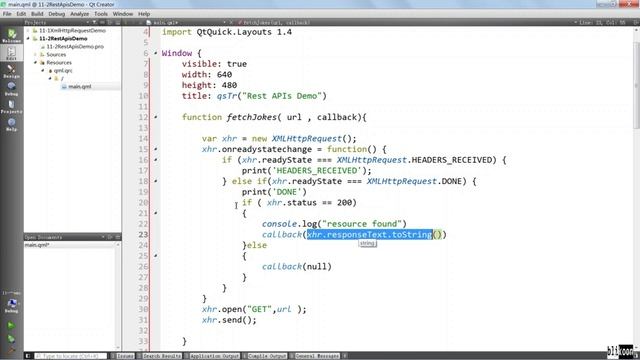The image size is (640, 360).
Task: Open the Edit menu
Action: (21, 13)
